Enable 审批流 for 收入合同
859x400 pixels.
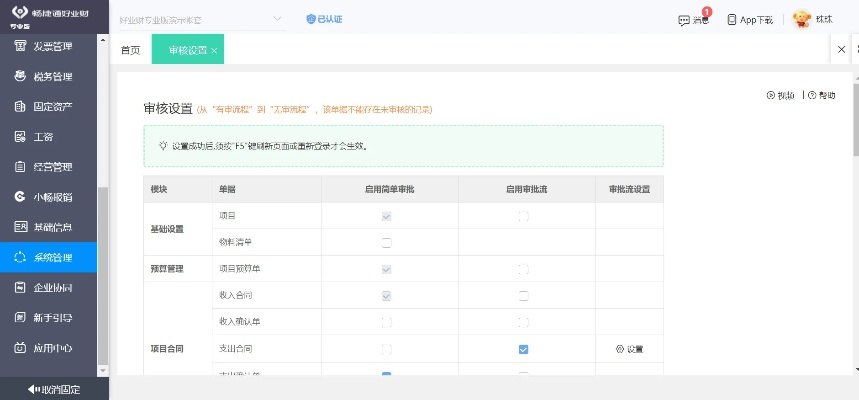tap(523, 295)
